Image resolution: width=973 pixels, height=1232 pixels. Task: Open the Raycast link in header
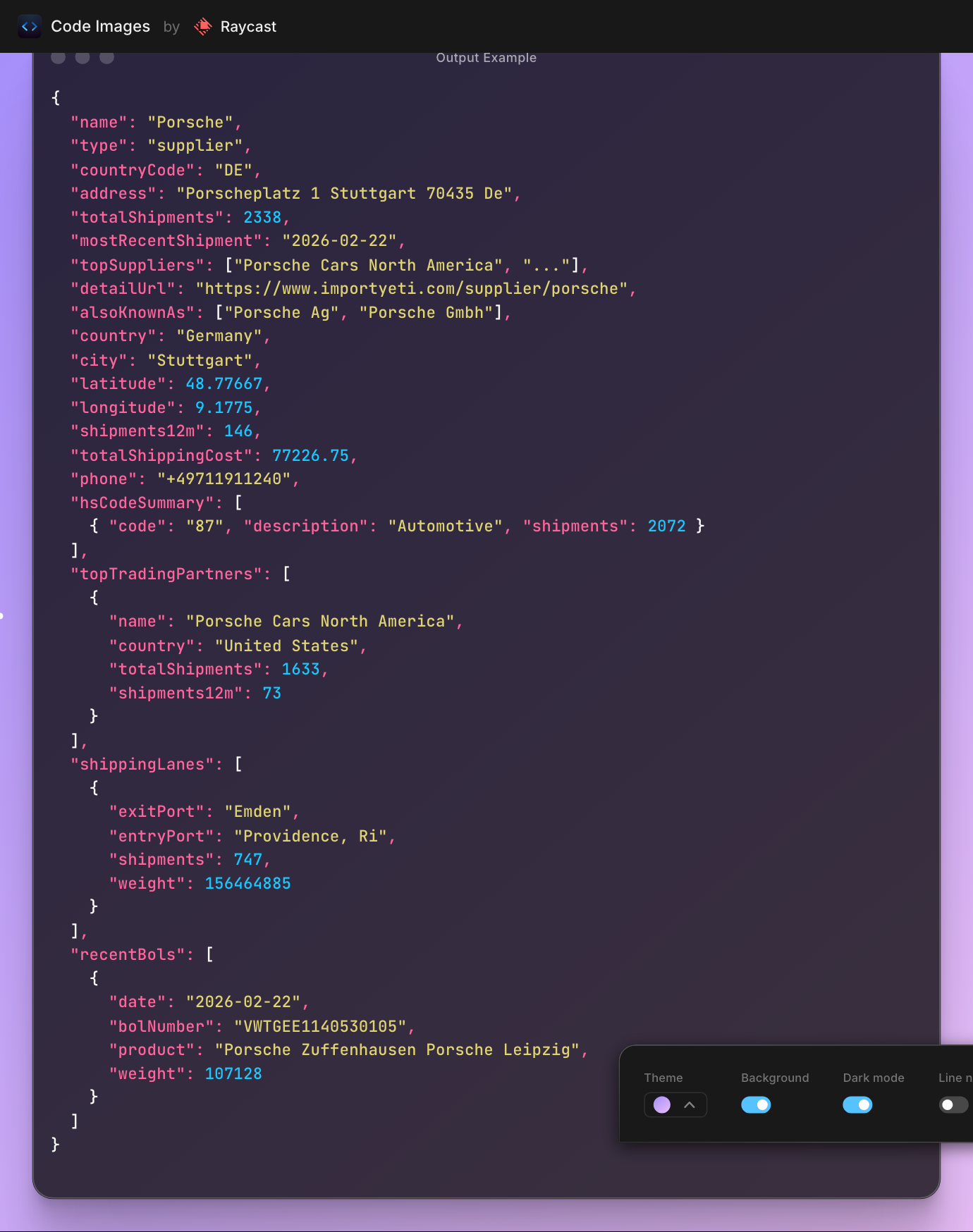coord(235,27)
